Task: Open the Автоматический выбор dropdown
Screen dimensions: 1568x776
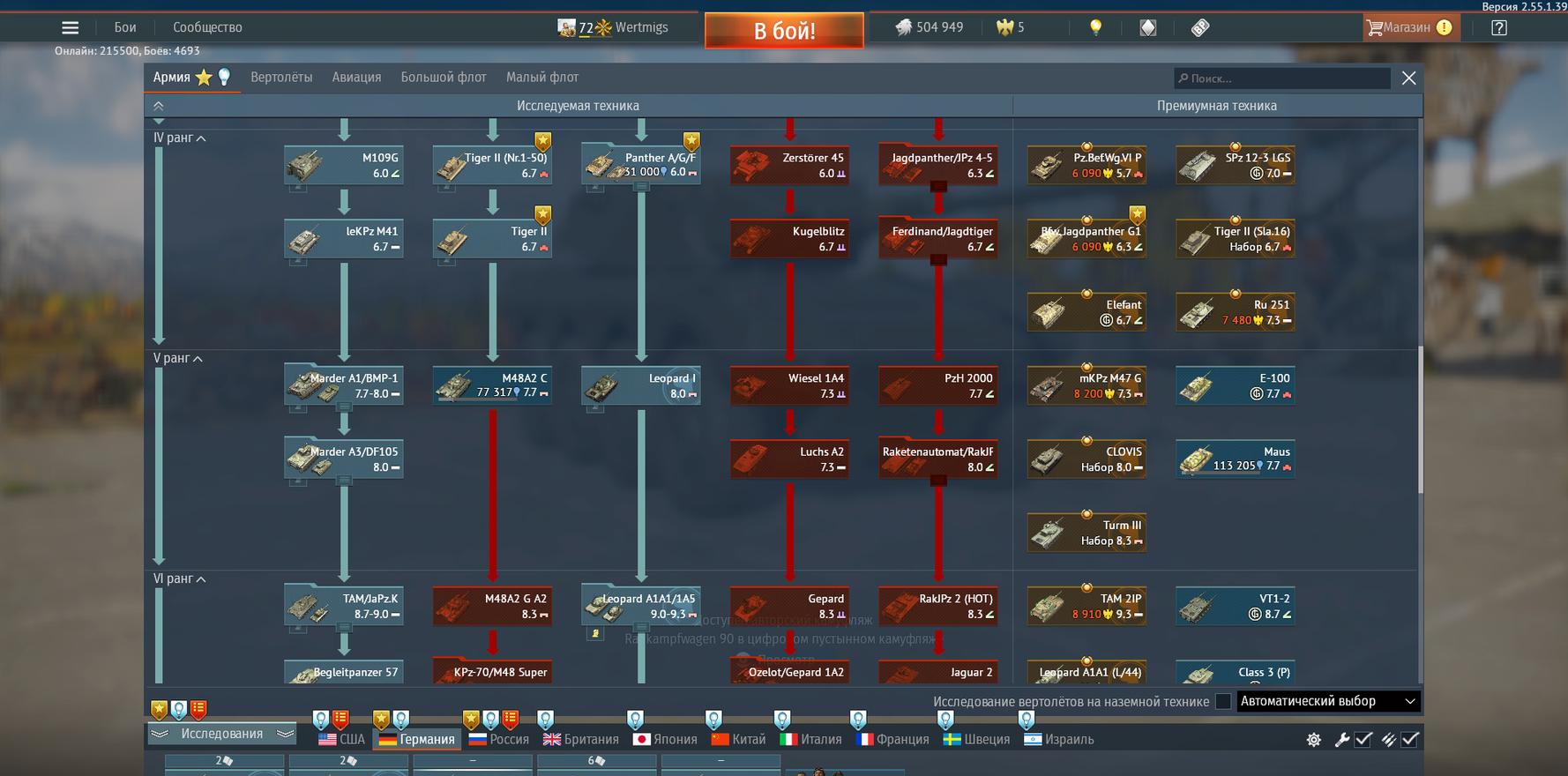Action: pyautogui.click(x=1328, y=702)
